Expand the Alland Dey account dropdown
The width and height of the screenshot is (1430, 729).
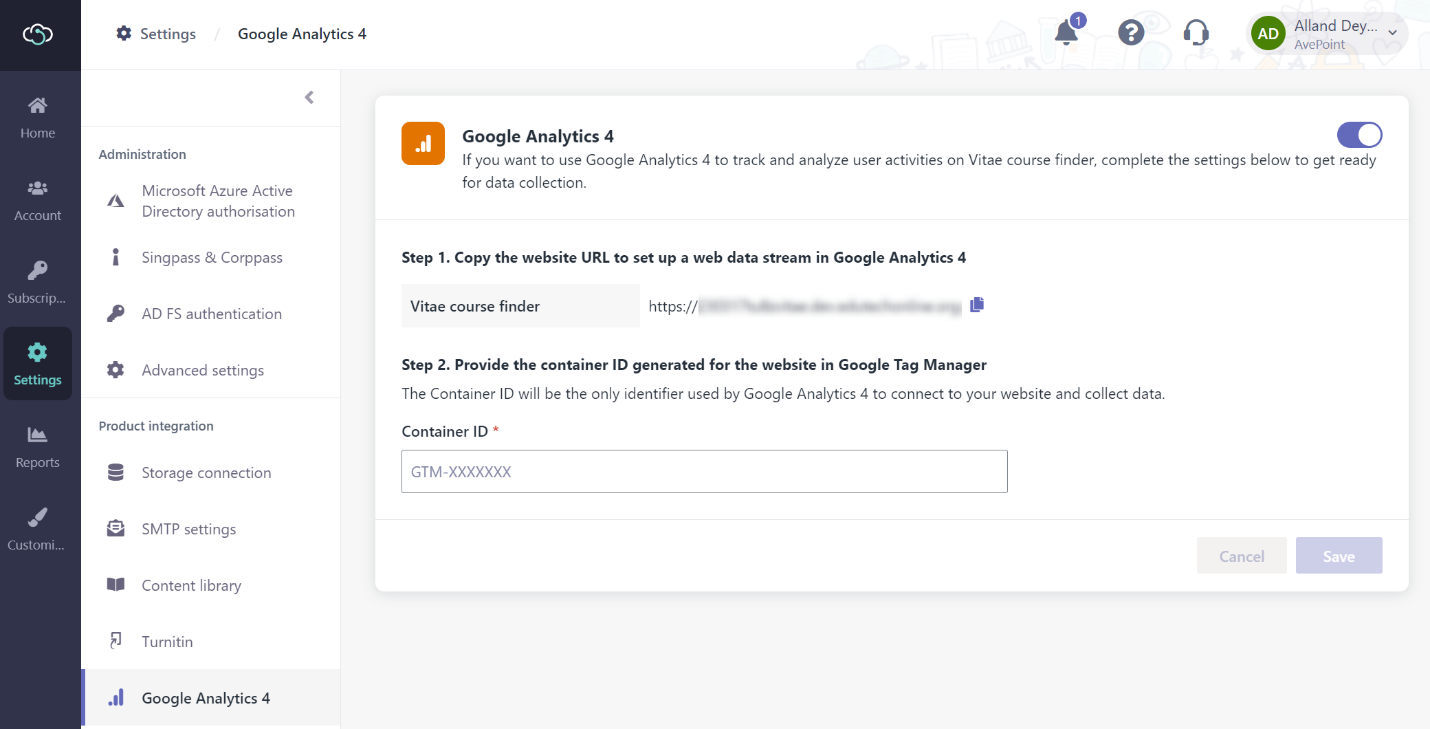[x=1392, y=34]
